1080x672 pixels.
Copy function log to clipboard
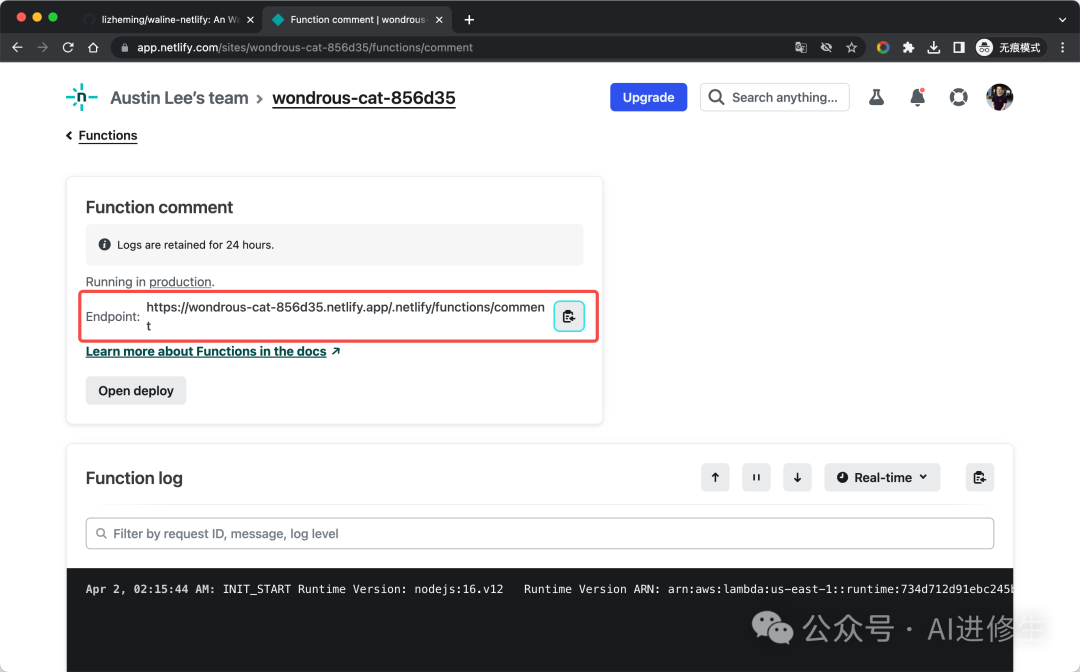click(x=979, y=477)
